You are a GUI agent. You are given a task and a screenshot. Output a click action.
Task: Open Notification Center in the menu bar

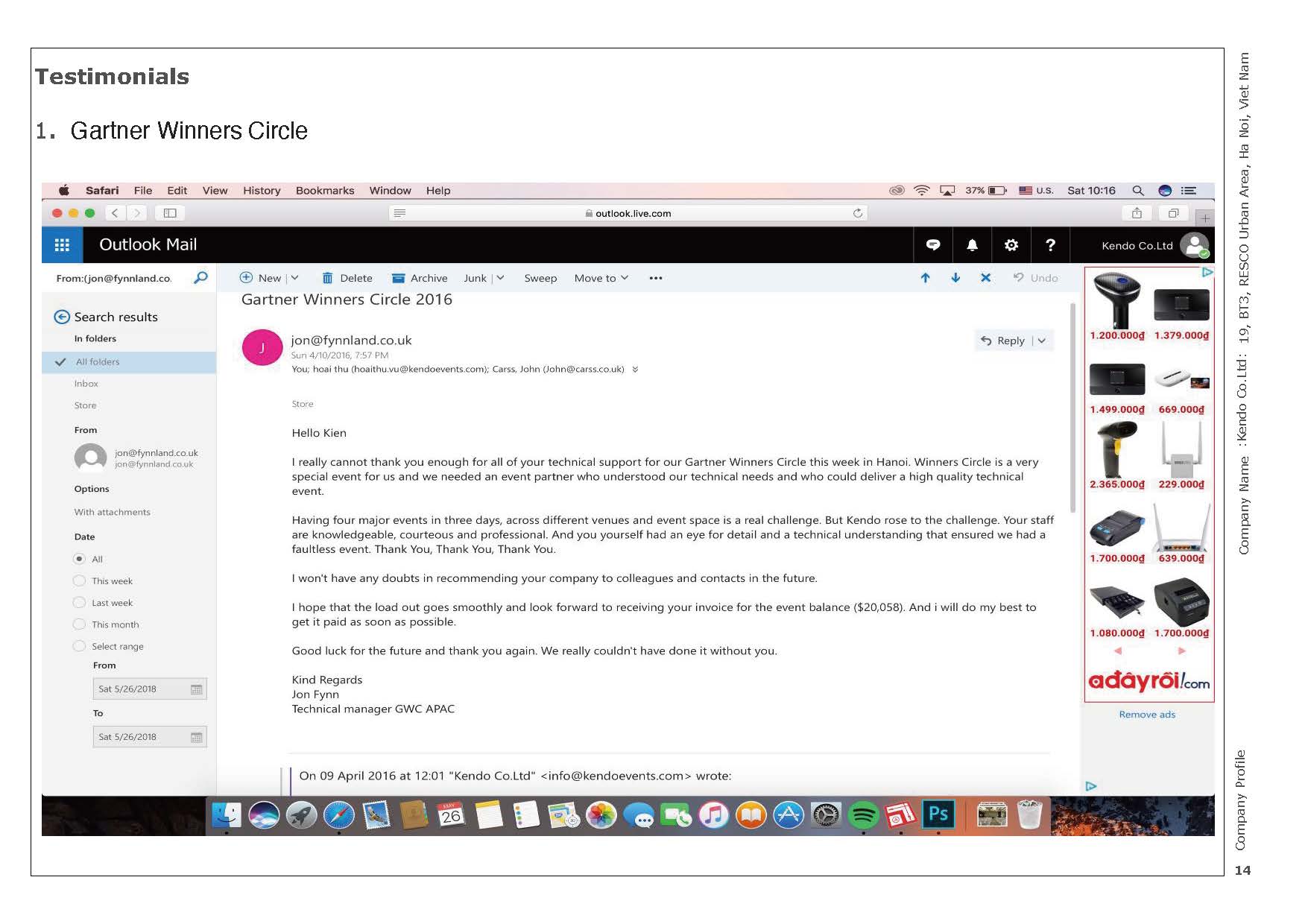[1189, 191]
